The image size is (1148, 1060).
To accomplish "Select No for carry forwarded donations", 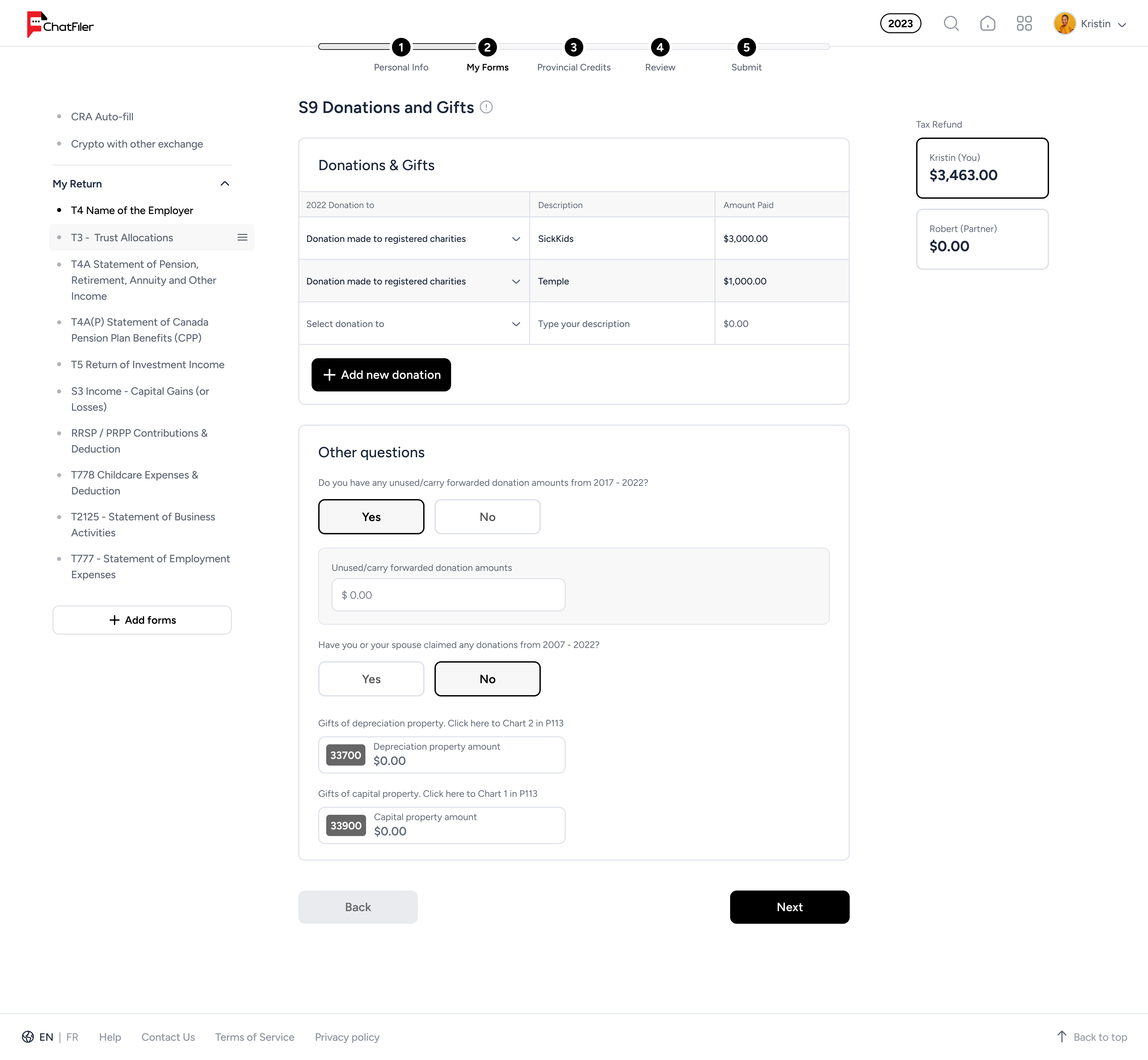I will (x=487, y=517).
